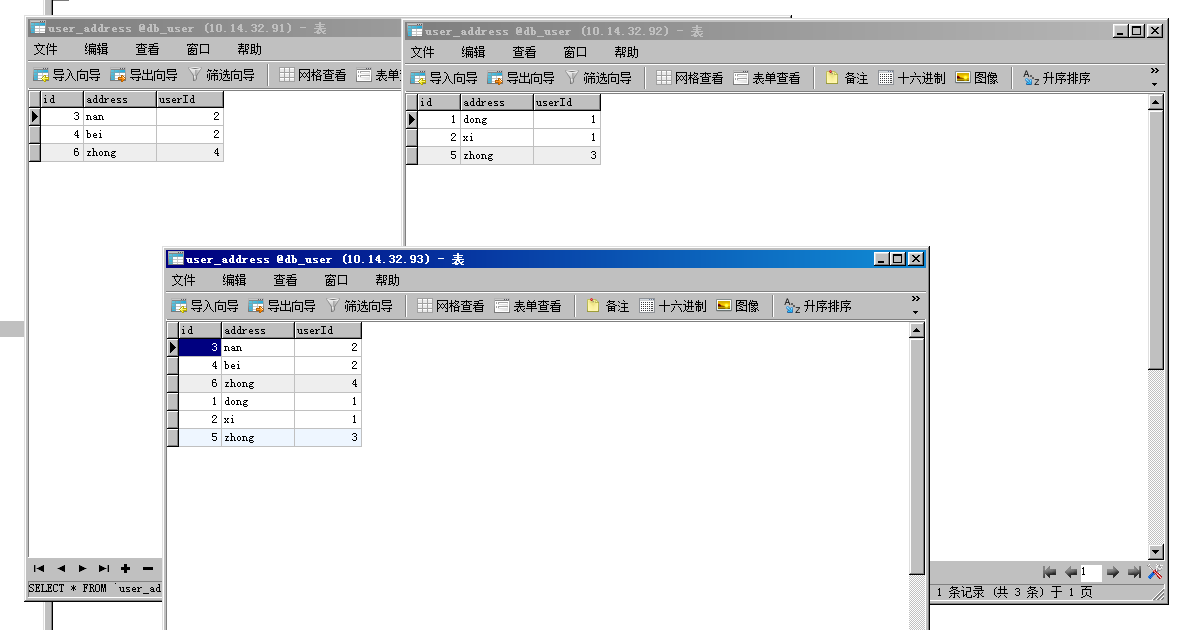
Task: Switch to Grid View in the 10.14.32.91 window
Action: tap(313, 75)
